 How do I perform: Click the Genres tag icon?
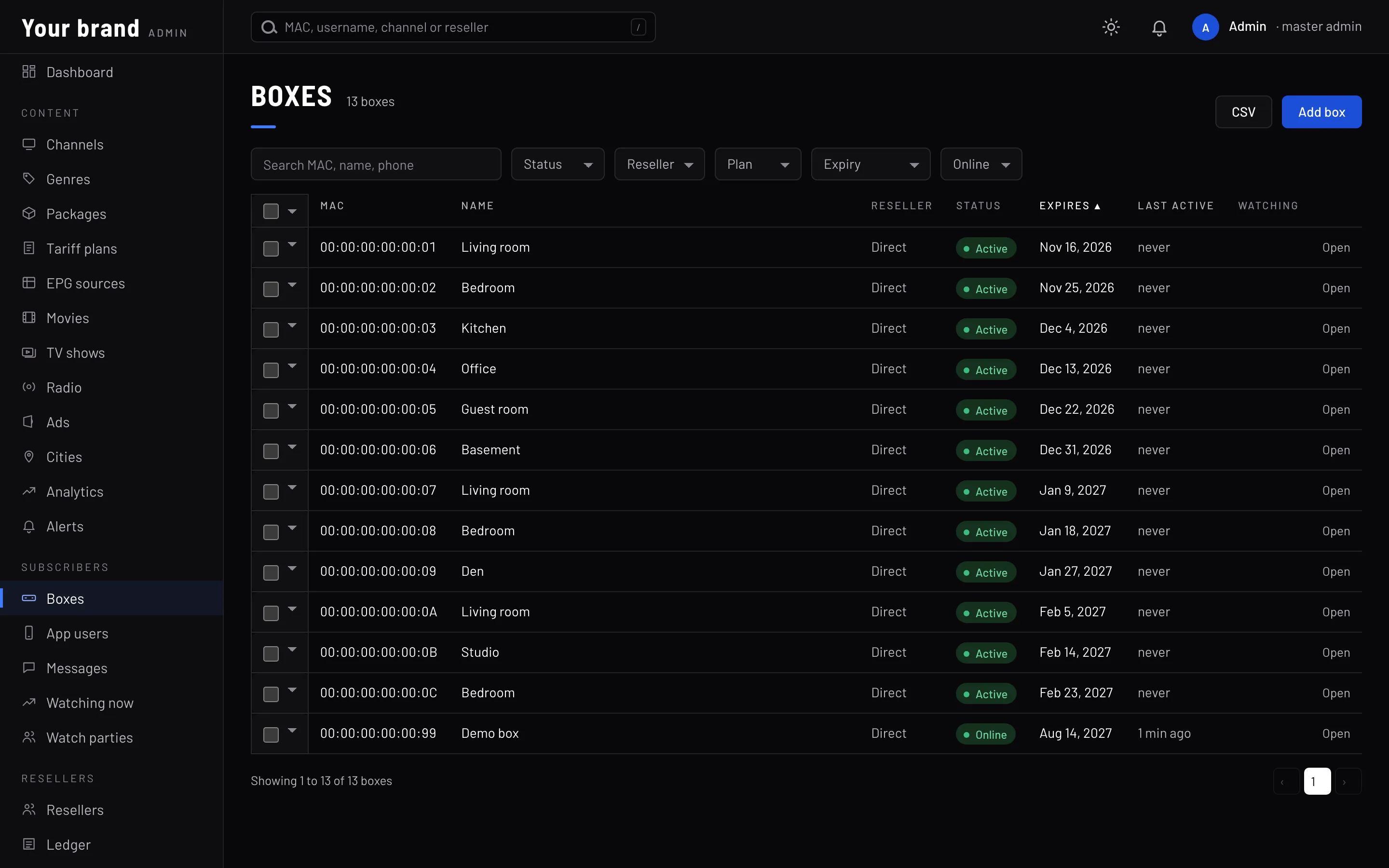click(29, 178)
